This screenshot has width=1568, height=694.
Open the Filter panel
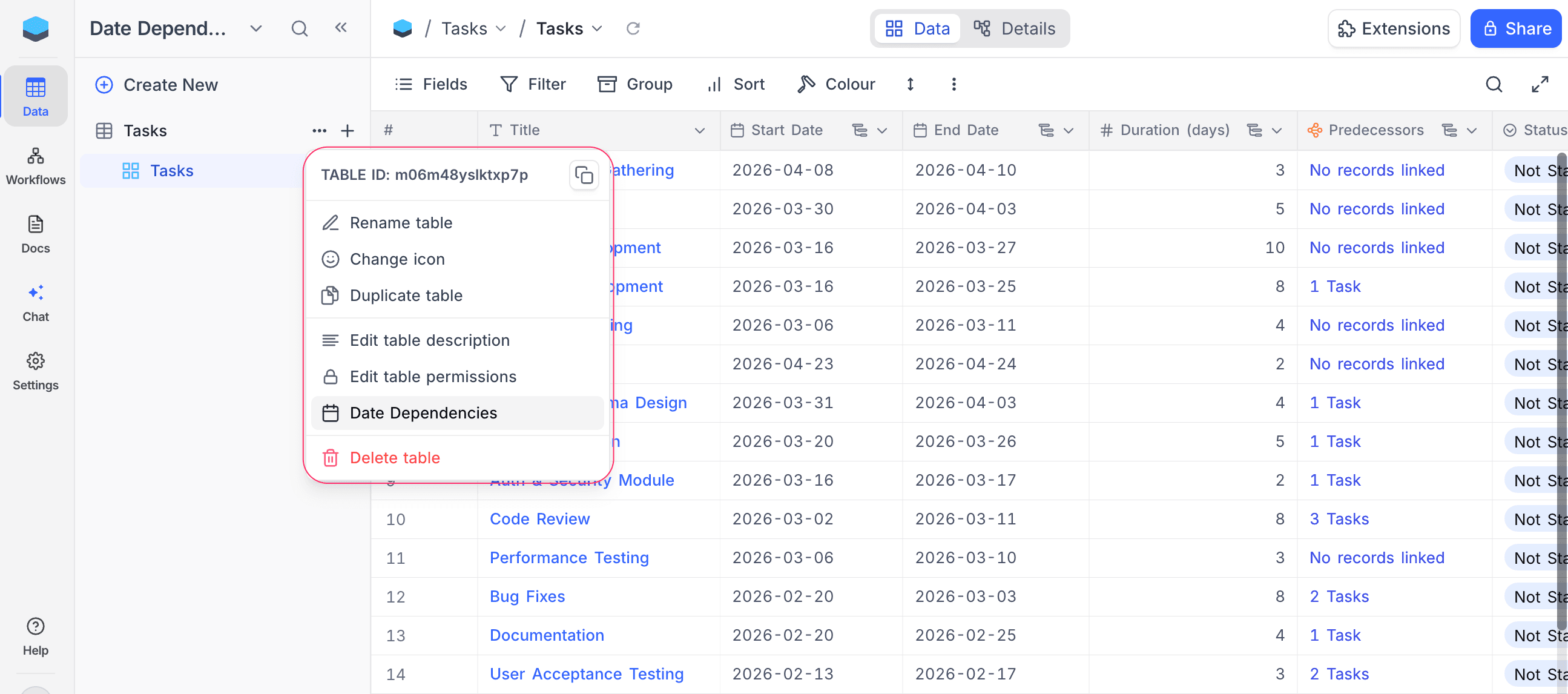point(533,84)
